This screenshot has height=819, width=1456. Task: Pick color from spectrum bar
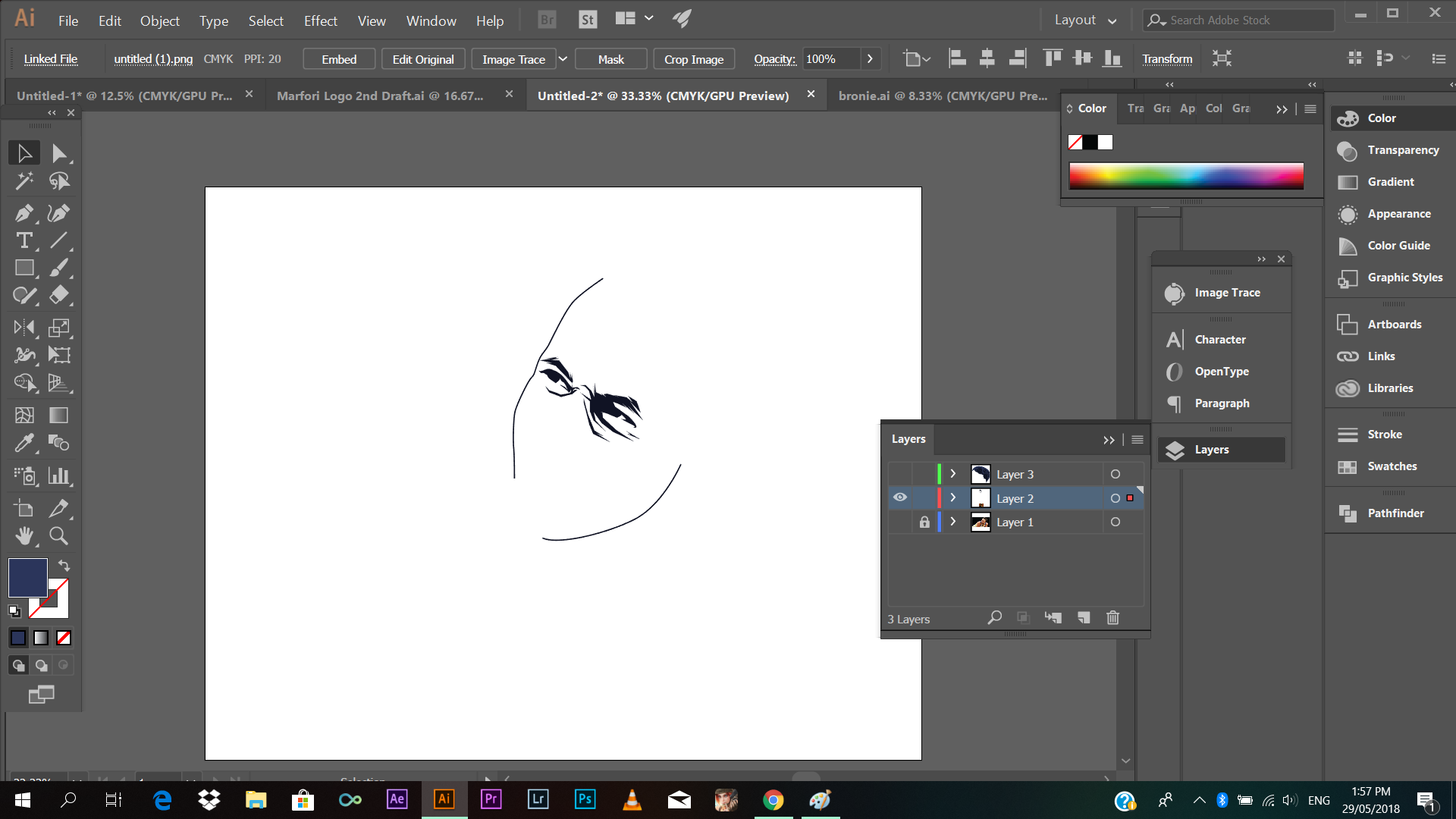click(x=1186, y=176)
